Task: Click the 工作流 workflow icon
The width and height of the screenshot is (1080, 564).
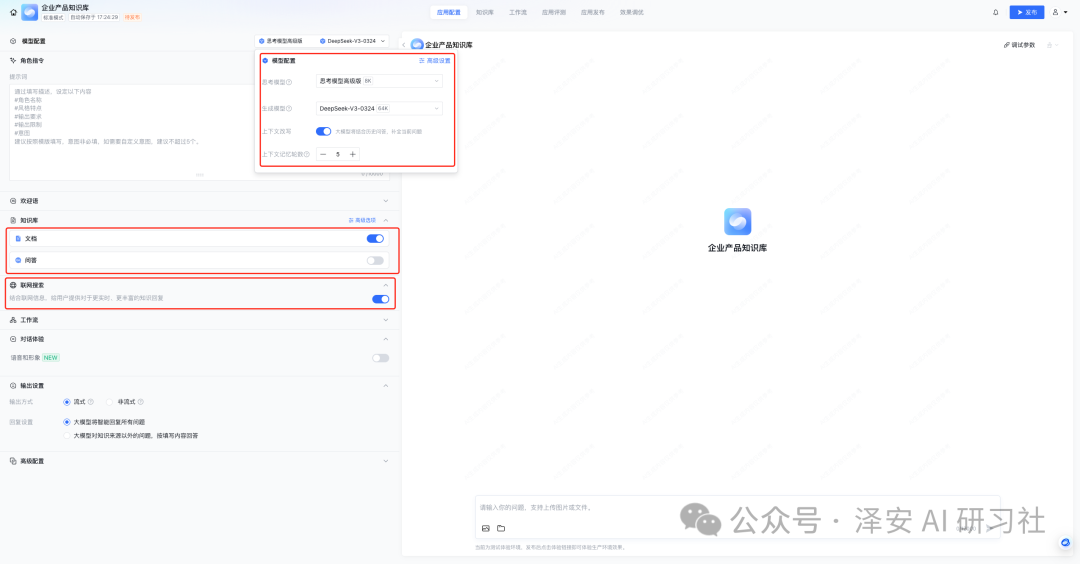Action: click(13, 320)
